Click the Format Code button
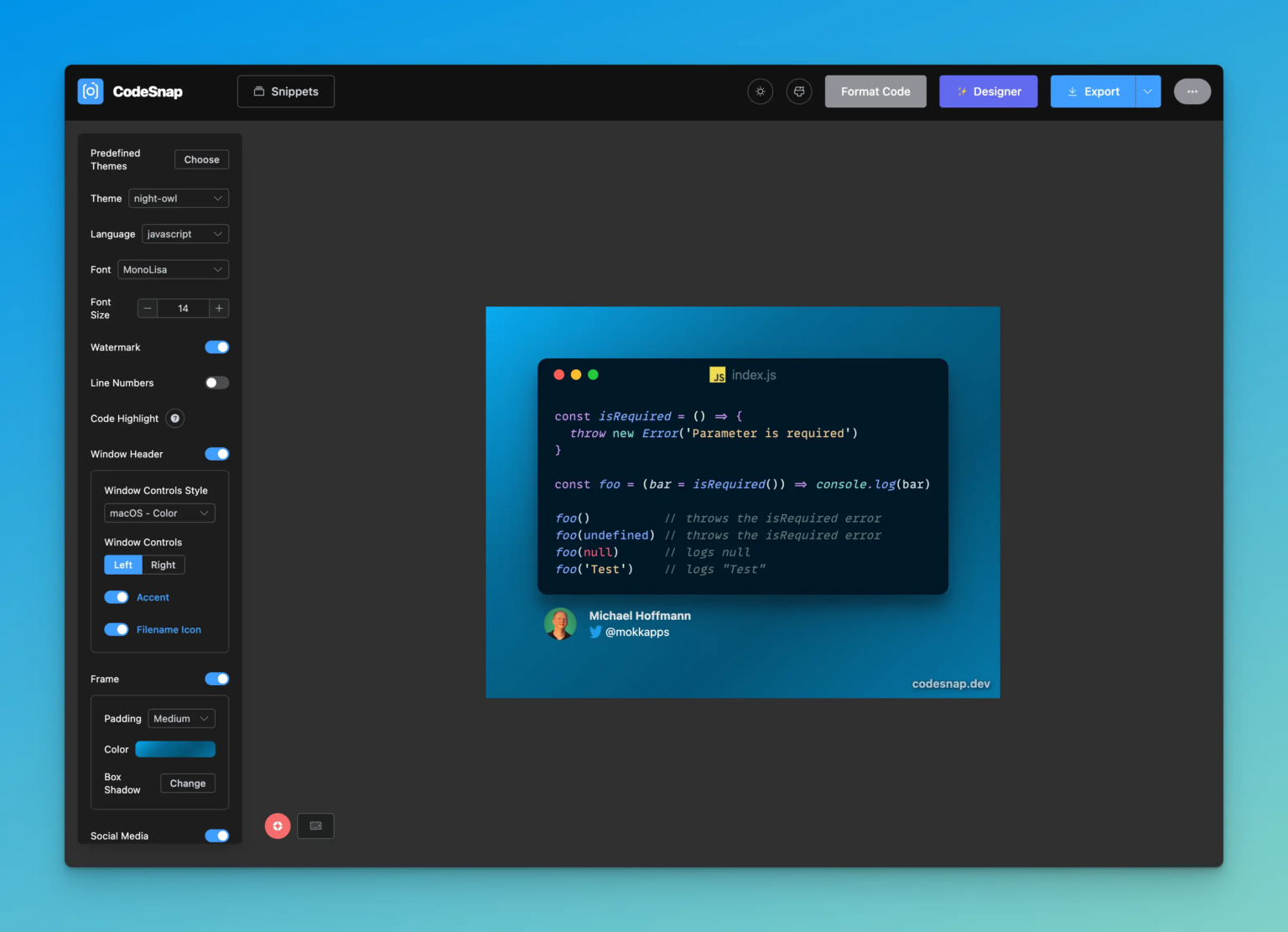The height and width of the screenshot is (932, 1288). coord(875,91)
